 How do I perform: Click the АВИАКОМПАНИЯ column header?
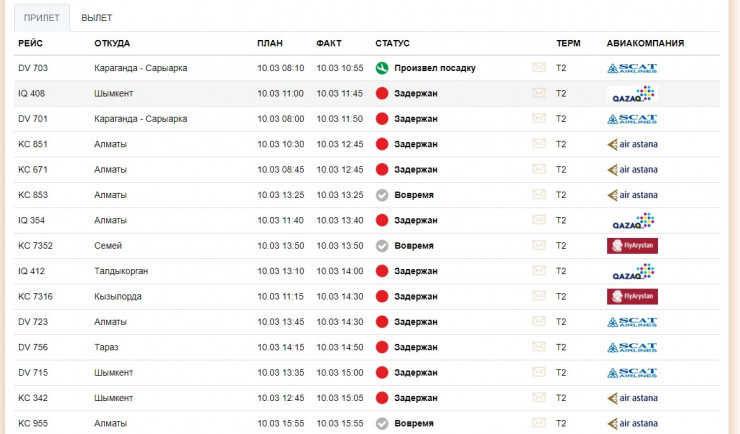pyautogui.click(x=645, y=43)
